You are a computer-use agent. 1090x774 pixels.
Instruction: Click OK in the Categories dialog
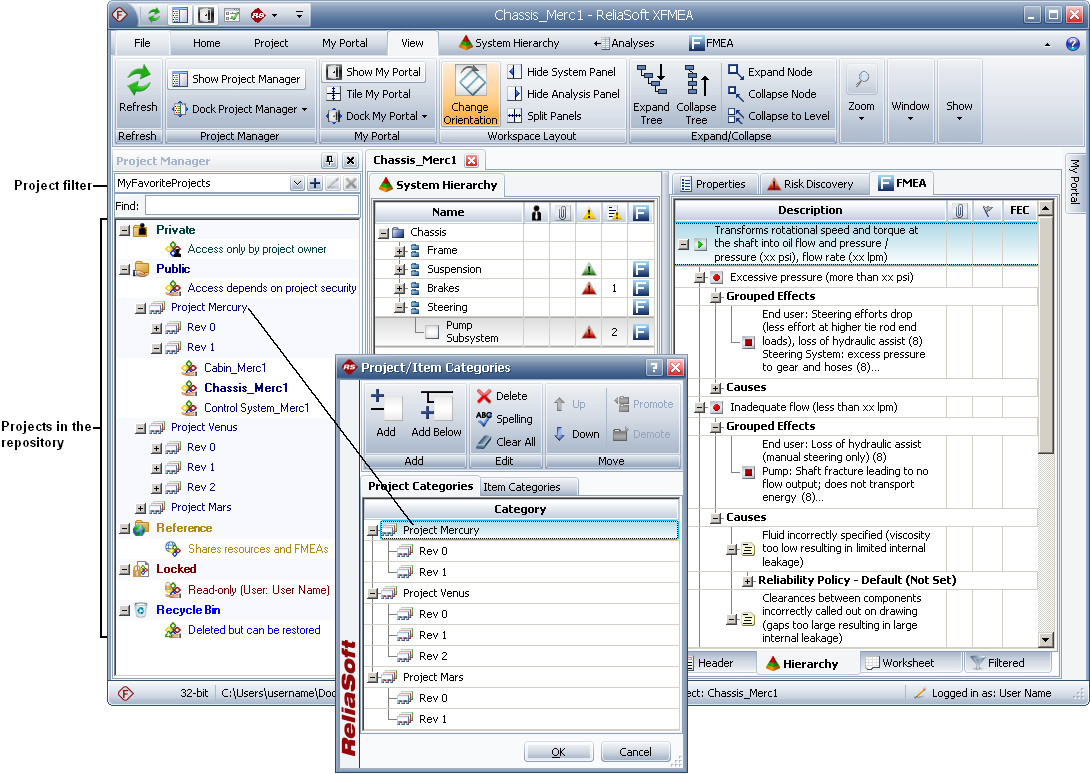pyautogui.click(x=558, y=752)
